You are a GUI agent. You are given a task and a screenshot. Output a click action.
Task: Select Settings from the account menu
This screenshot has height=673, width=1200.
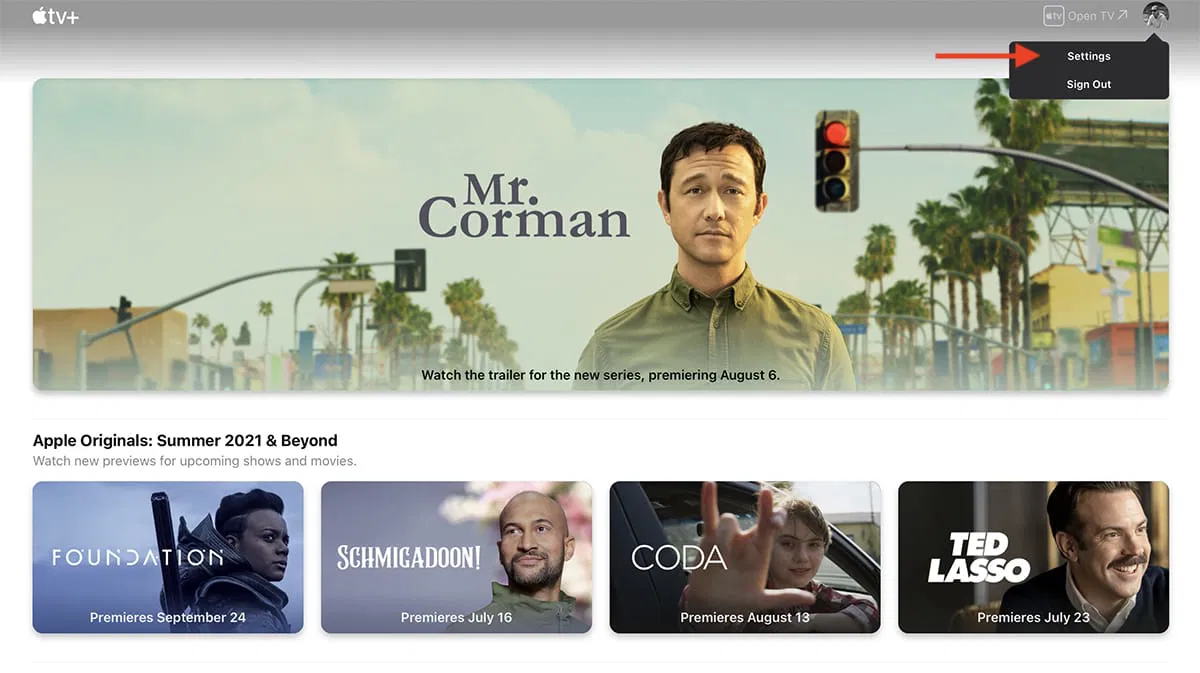tap(1088, 56)
